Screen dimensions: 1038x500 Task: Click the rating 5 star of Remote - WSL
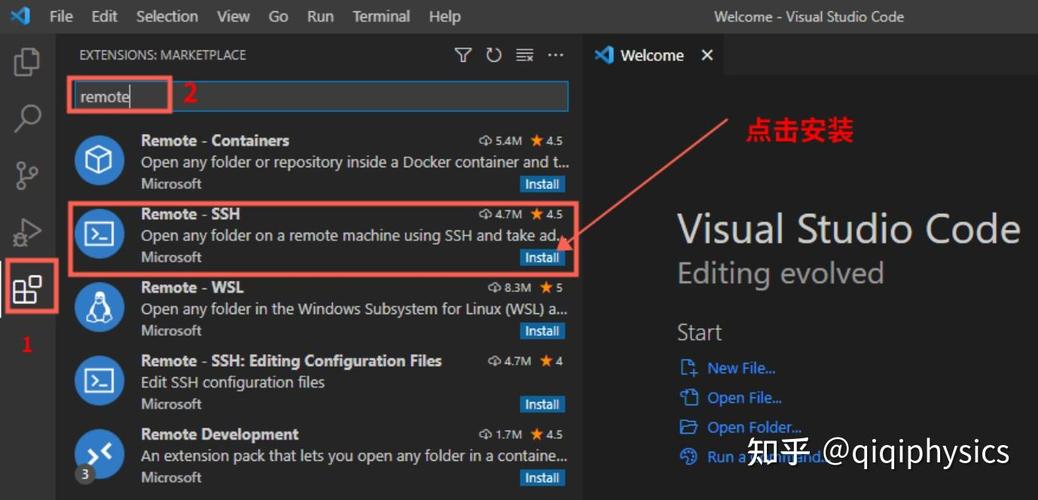551,288
